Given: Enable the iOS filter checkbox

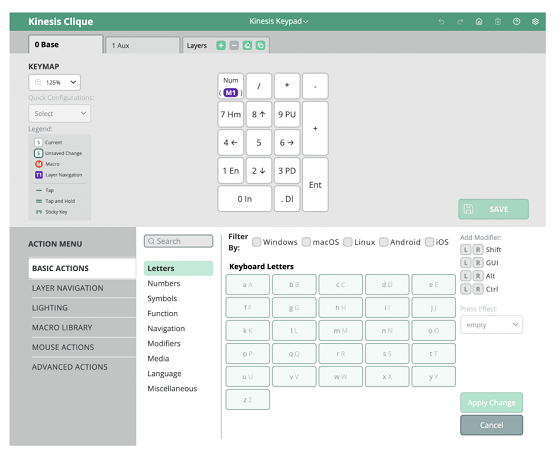Looking at the screenshot, I should (429, 242).
